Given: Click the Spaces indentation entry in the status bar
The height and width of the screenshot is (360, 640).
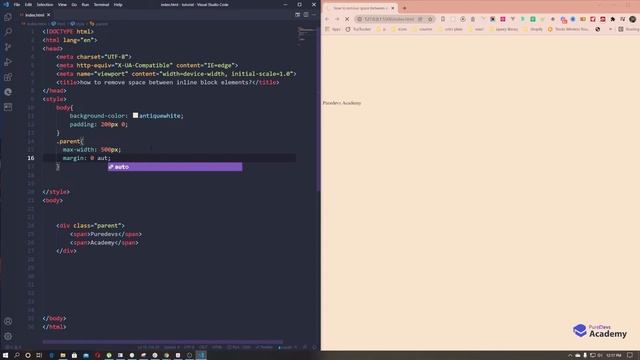Looking at the screenshot, I should tap(171, 347).
